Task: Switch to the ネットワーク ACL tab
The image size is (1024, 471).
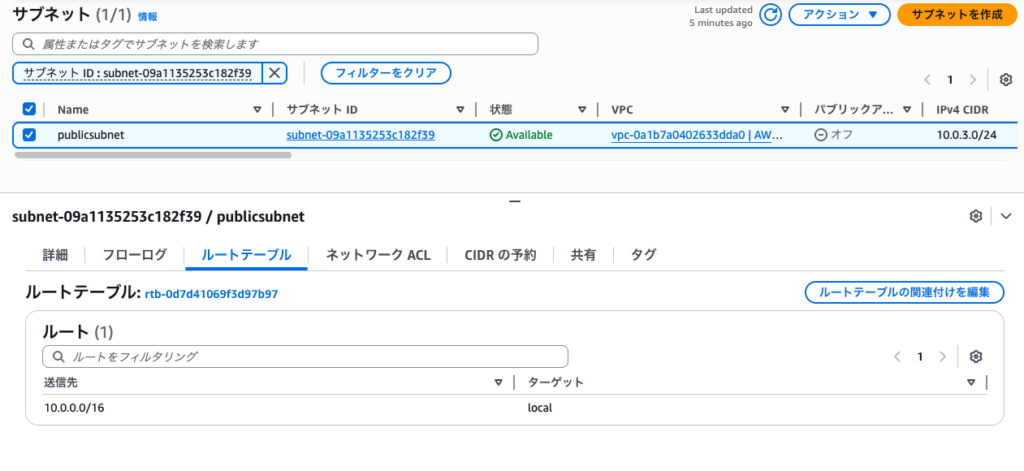Action: pyautogui.click(x=378, y=255)
